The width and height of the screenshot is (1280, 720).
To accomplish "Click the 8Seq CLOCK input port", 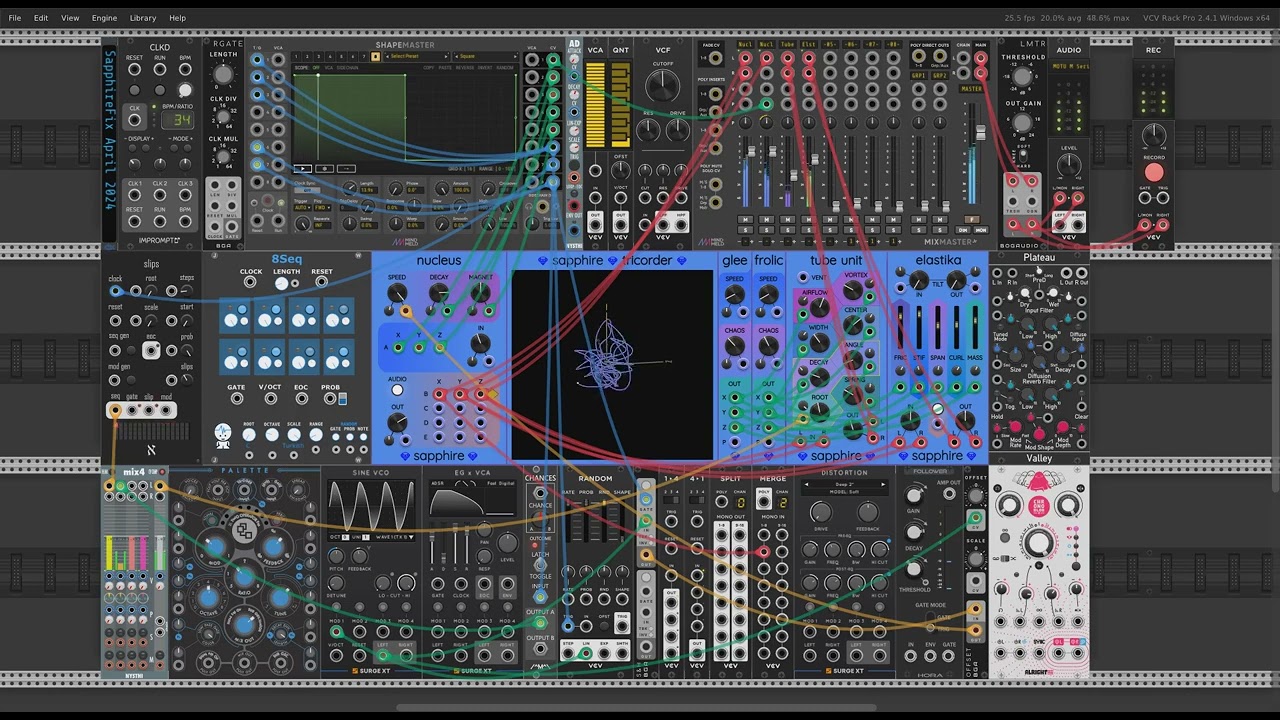I will [x=251, y=283].
